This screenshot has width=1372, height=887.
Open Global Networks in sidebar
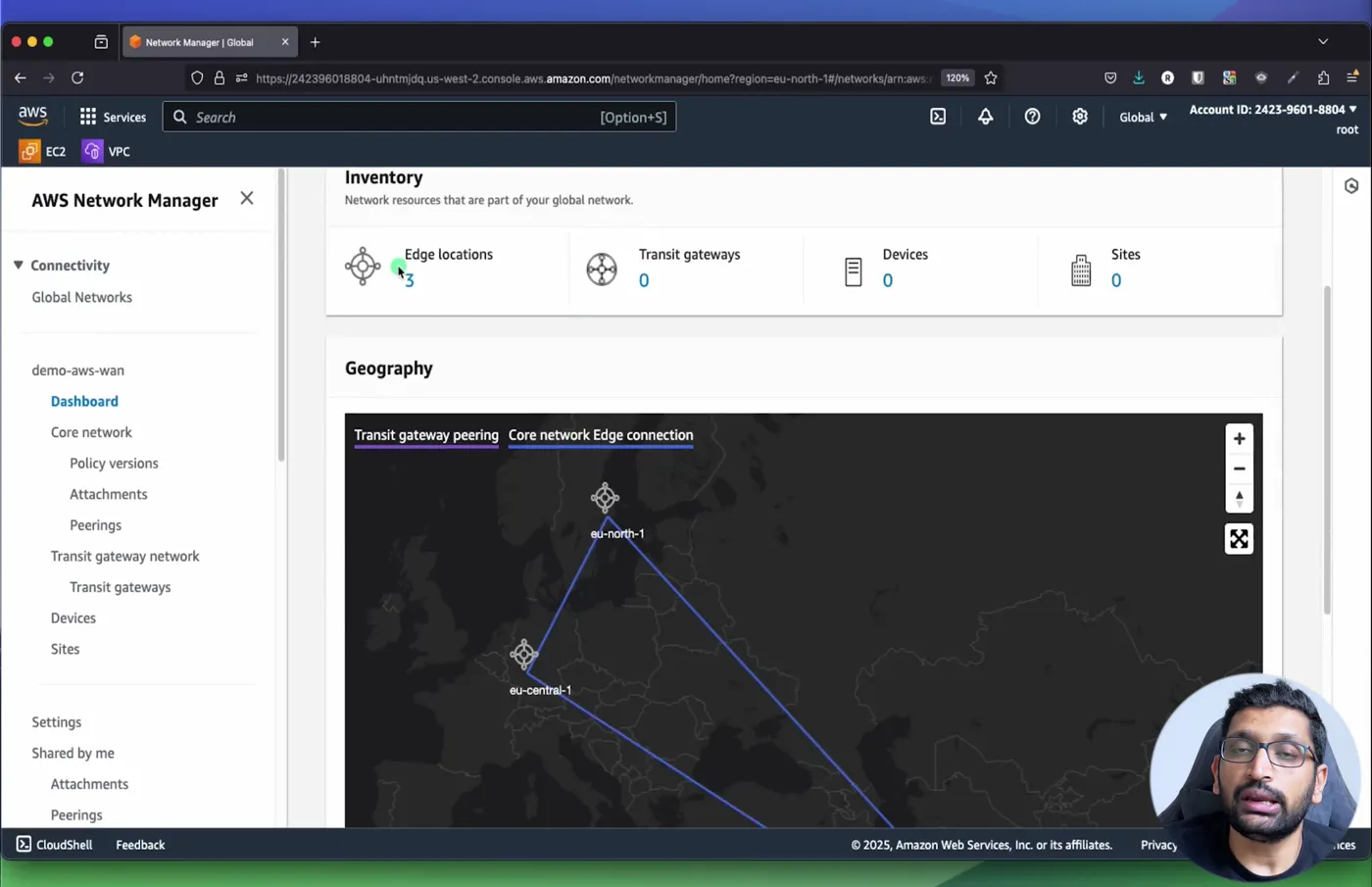[x=81, y=297]
